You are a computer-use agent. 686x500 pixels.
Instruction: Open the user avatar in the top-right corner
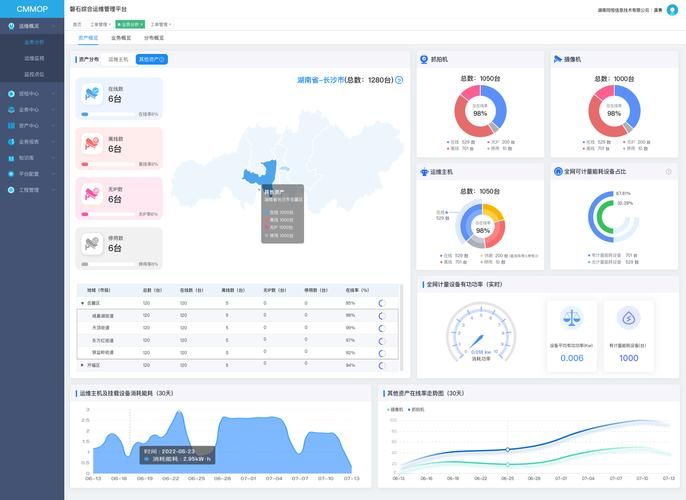coord(672,10)
